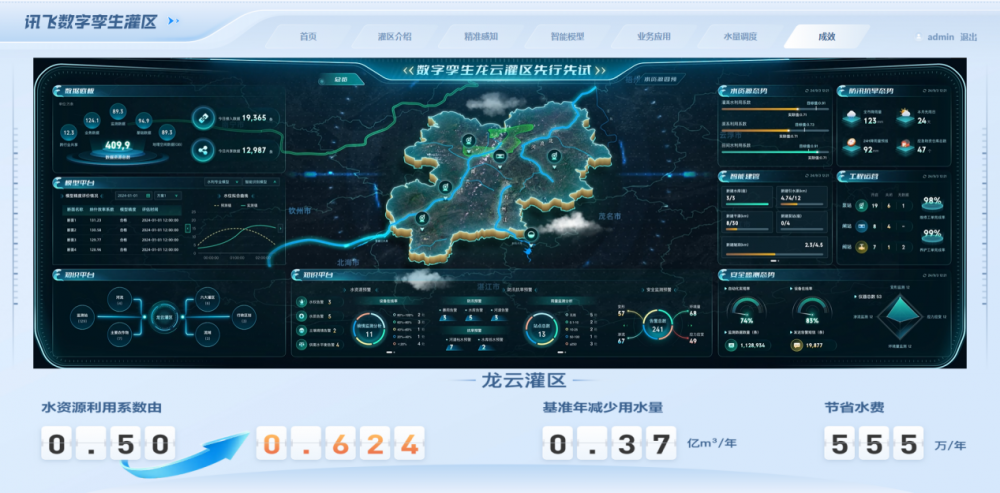Select the 总览 map tab
This screenshot has width=1000, height=493.
tap(341, 80)
